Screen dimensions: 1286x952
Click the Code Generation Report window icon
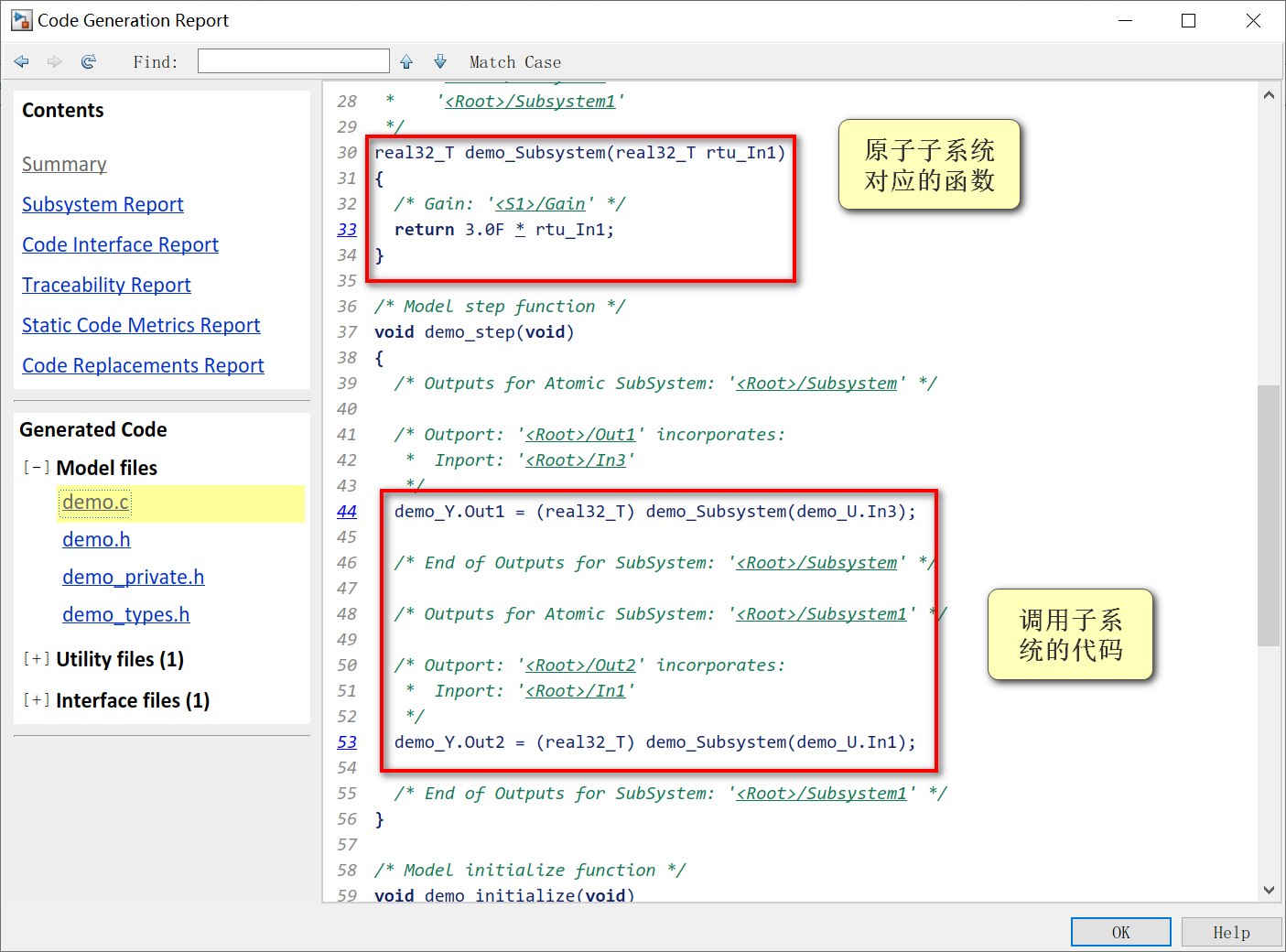point(21,20)
